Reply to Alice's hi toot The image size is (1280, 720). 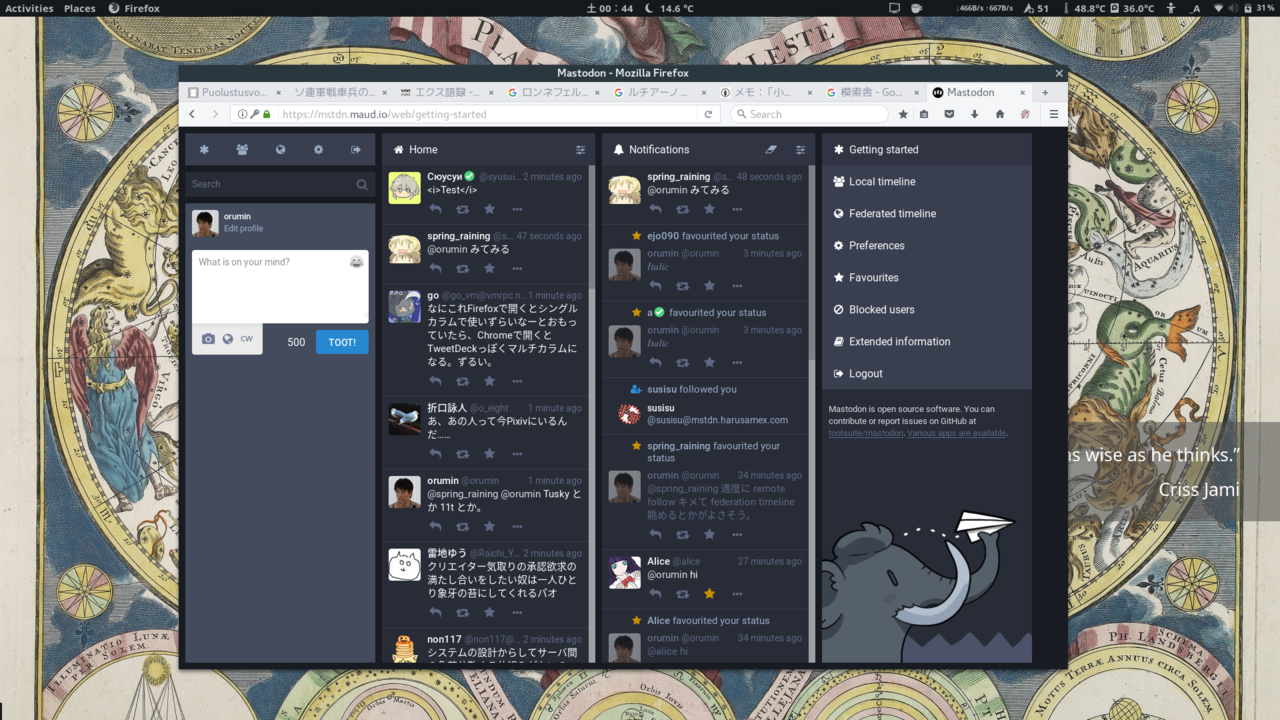655,594
